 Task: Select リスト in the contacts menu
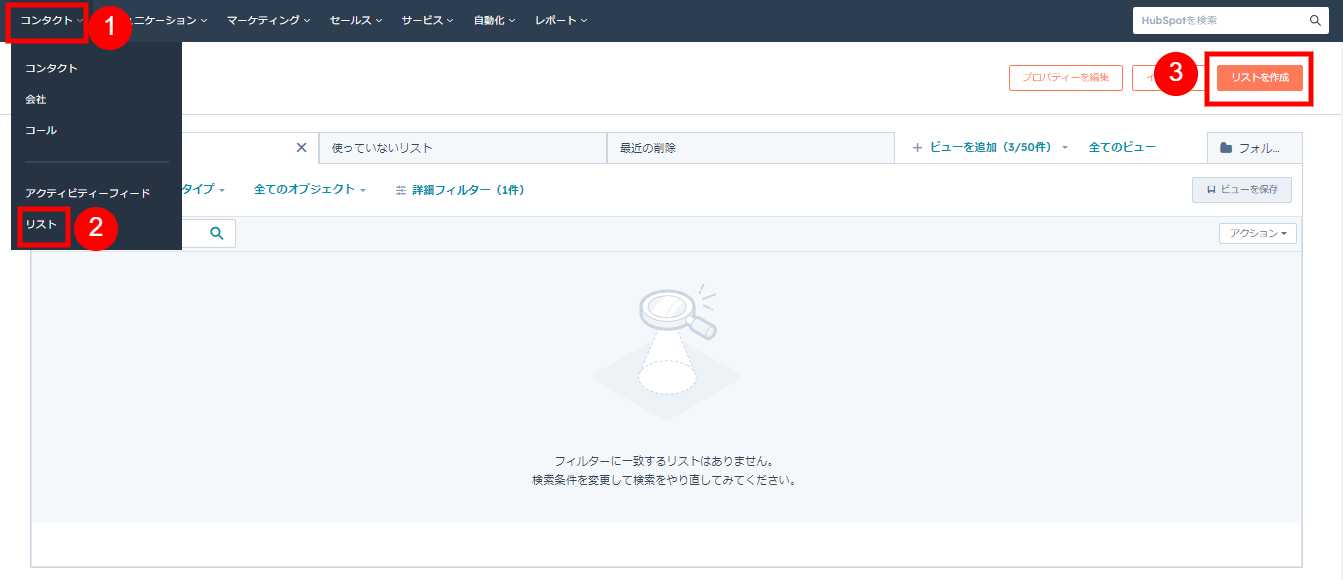[41, 224]
